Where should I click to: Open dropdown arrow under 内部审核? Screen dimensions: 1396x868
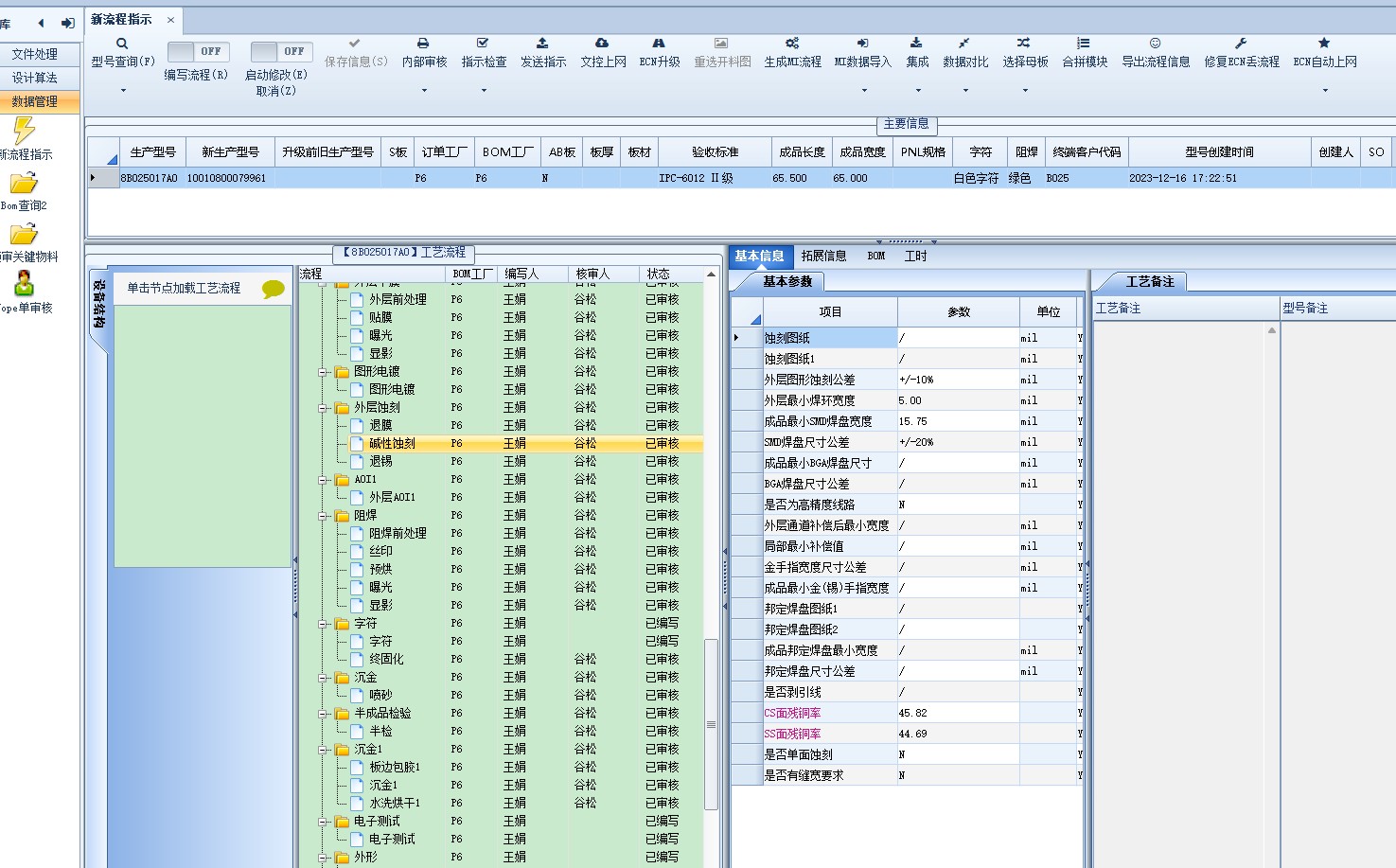click(x=424, y=91)
